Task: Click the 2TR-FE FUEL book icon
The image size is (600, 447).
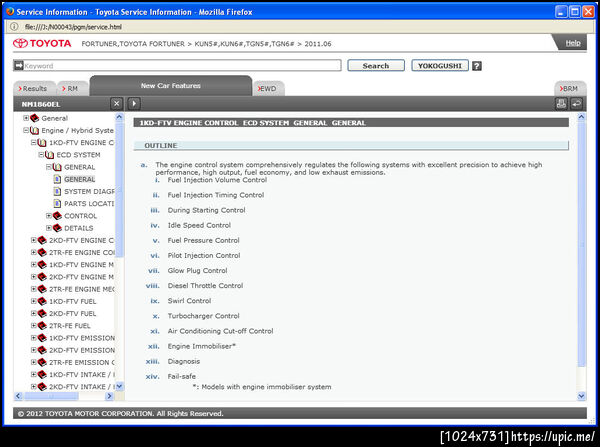Action: 42,326
